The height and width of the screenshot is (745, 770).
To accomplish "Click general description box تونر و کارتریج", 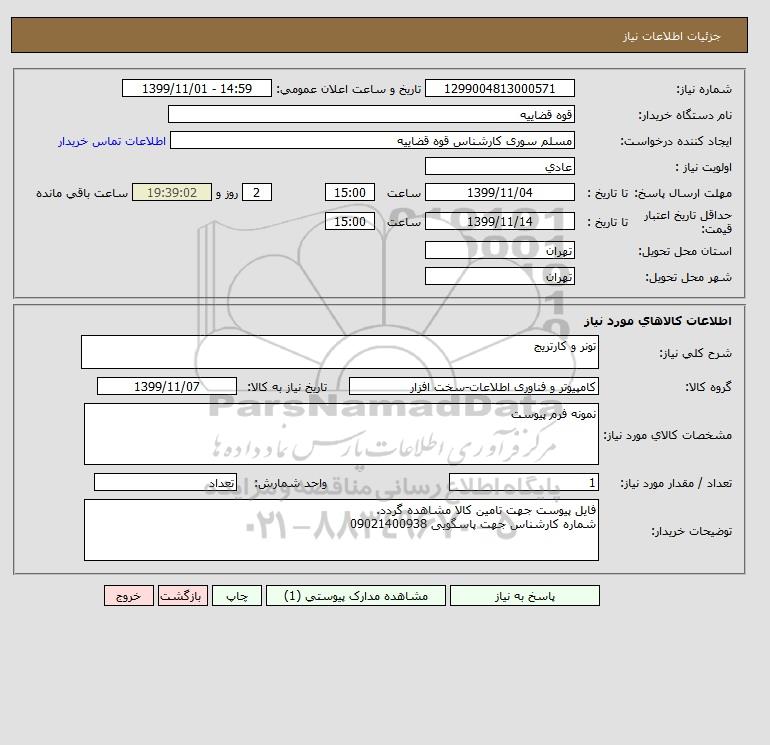I will [x=340, y=352].
